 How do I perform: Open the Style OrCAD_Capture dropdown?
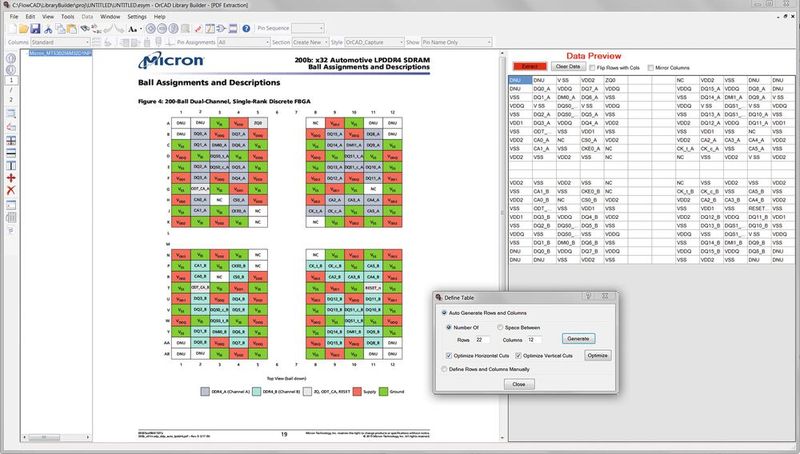click(x=374, y=42)
